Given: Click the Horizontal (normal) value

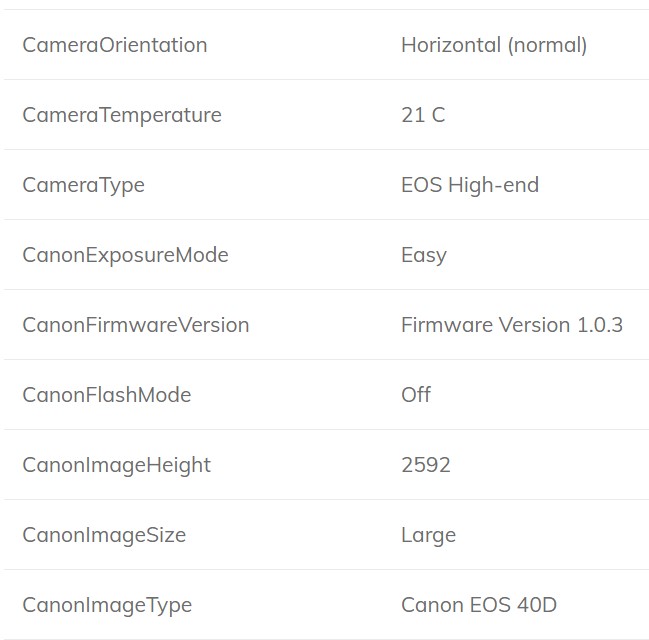Looking at the screenshot, I should click(494, 45).
